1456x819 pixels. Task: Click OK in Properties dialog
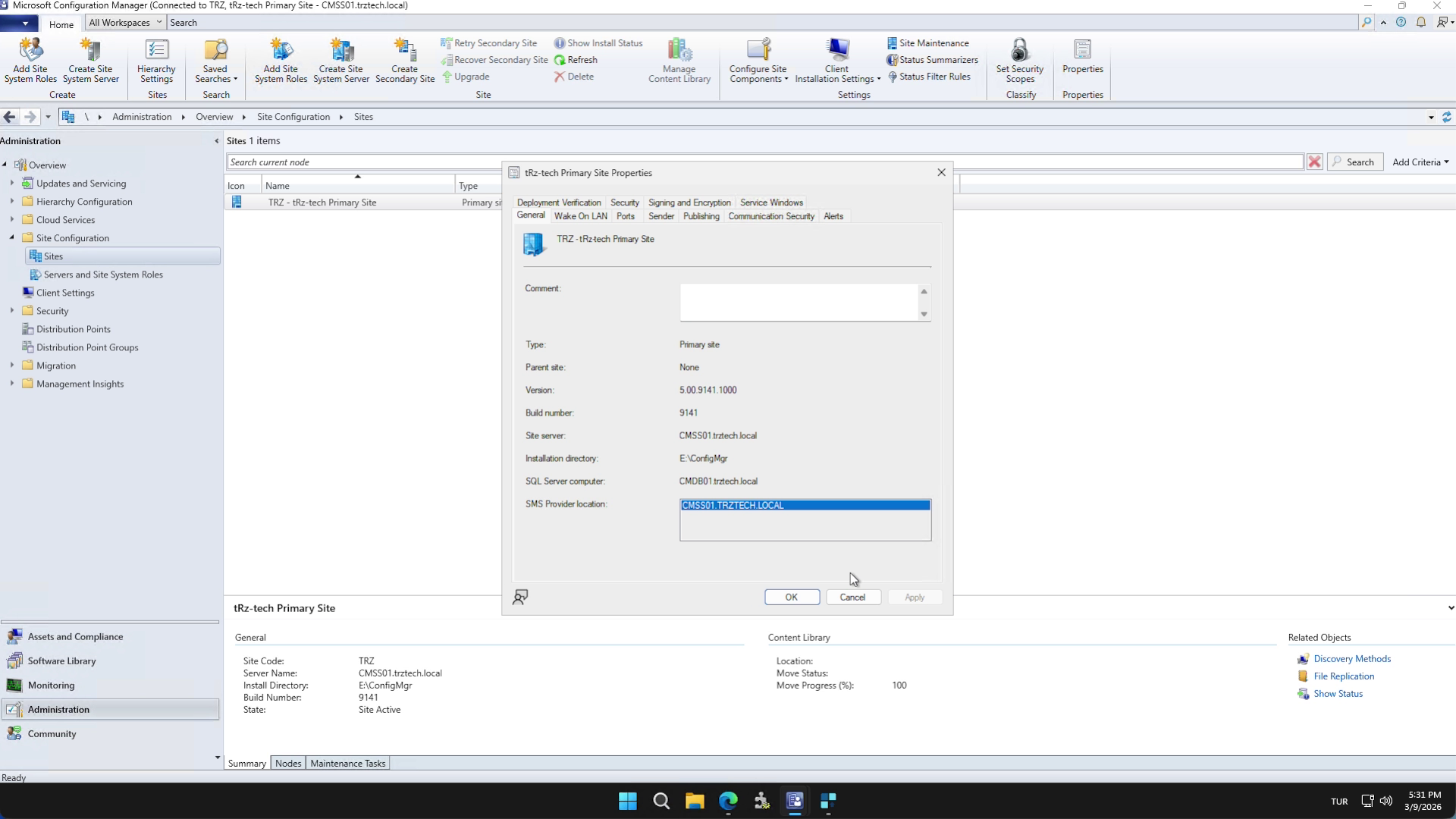pos(792,598)
